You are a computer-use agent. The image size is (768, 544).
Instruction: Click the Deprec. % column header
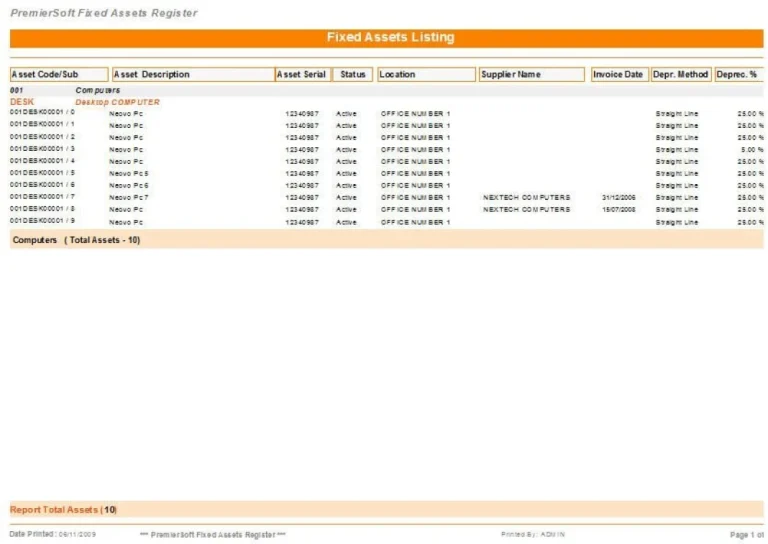(x=739, y=74)
